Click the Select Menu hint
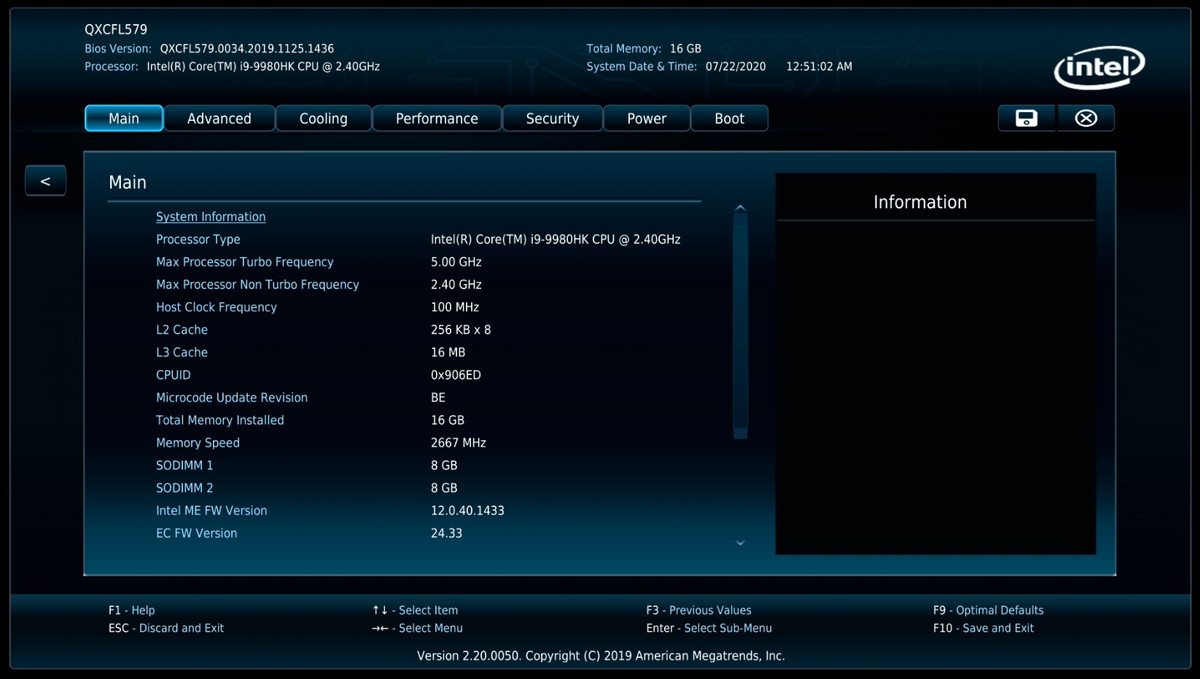 coord(417,628)
